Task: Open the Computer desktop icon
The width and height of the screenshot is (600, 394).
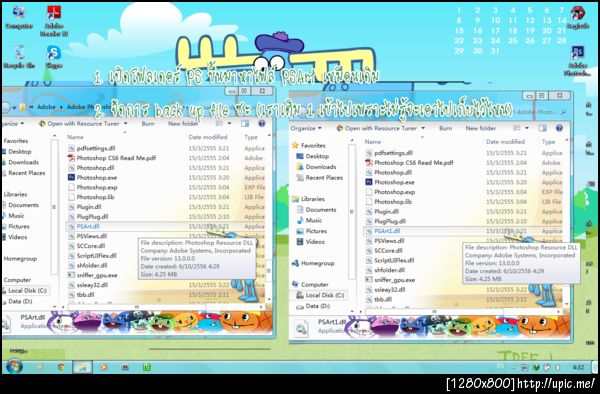Action: point(18,17)
